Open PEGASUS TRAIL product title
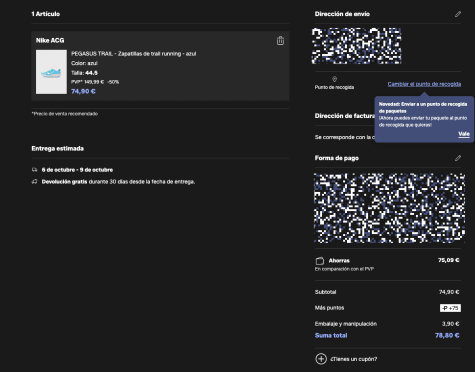475x372 pixels. pyautogui.click(x=134, y=54)
